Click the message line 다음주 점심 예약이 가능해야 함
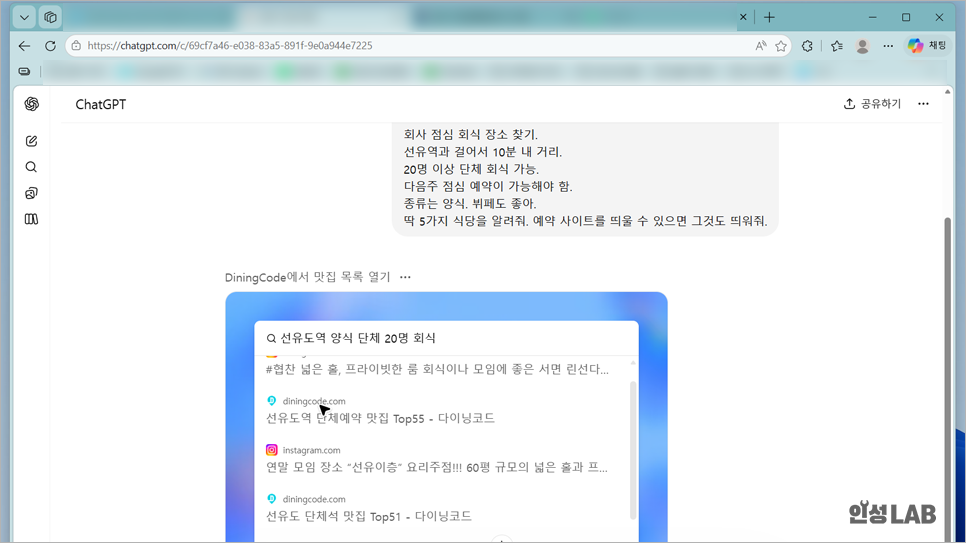The height and width of the screenshot is (543, 966). coord(488,186)
